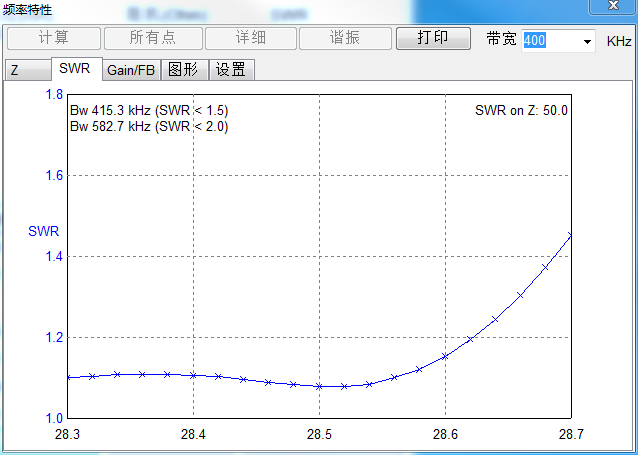This screenshot has width=638, height=455.
Task: Click the 频率特性 window title
Action: [x=28, y=9]
